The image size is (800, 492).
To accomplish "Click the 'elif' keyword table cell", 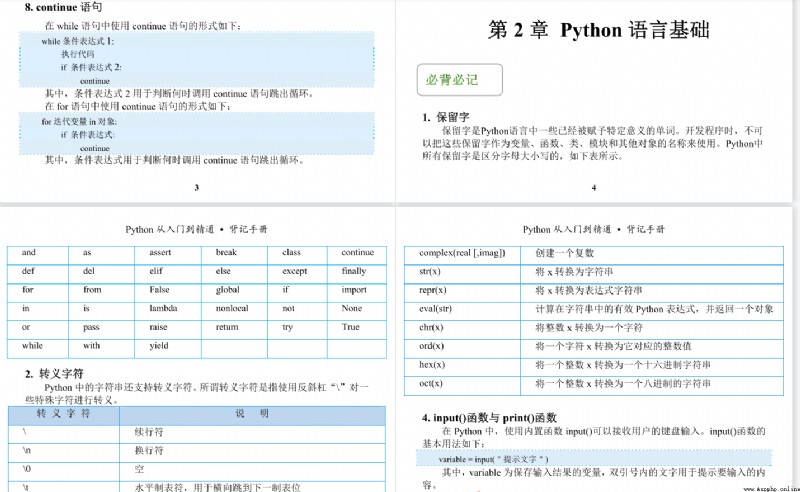I will [168, 275].
